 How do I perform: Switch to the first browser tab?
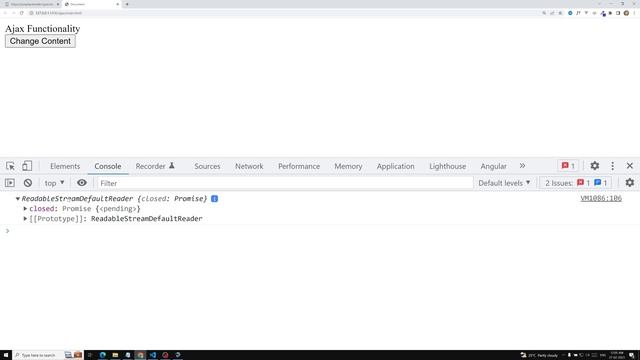32,4
